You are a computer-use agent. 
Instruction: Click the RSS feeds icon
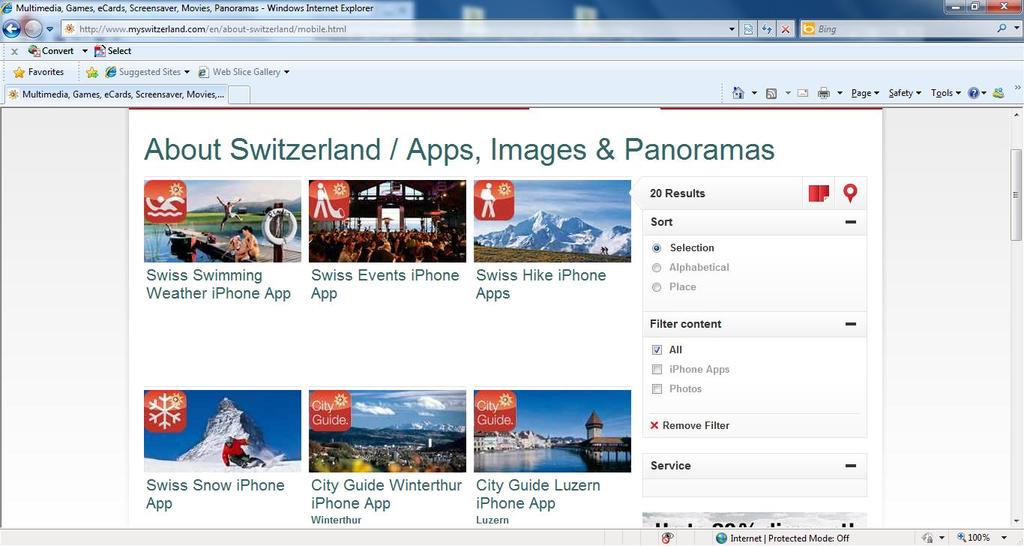(771, 93)
